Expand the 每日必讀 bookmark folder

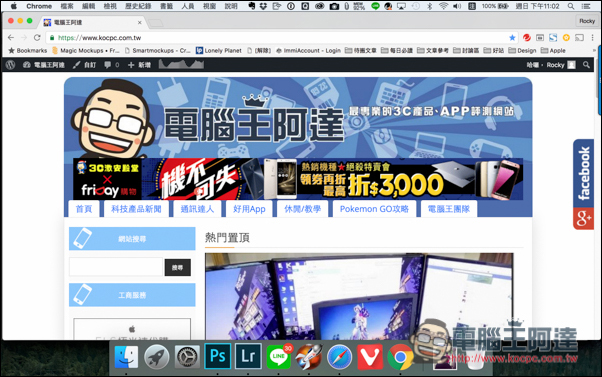click(397, 50)
